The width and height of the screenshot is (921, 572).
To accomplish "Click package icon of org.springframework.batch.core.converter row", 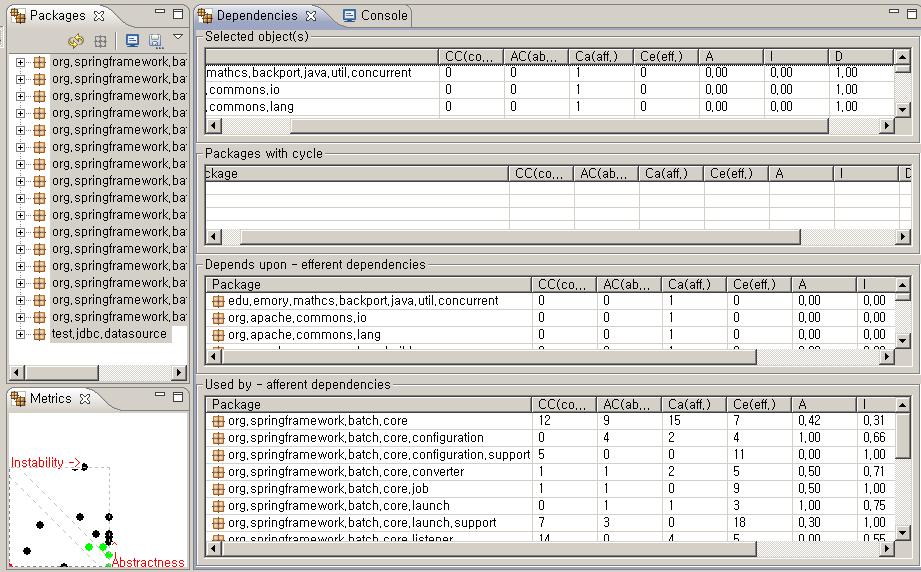I will pos(218,472).
